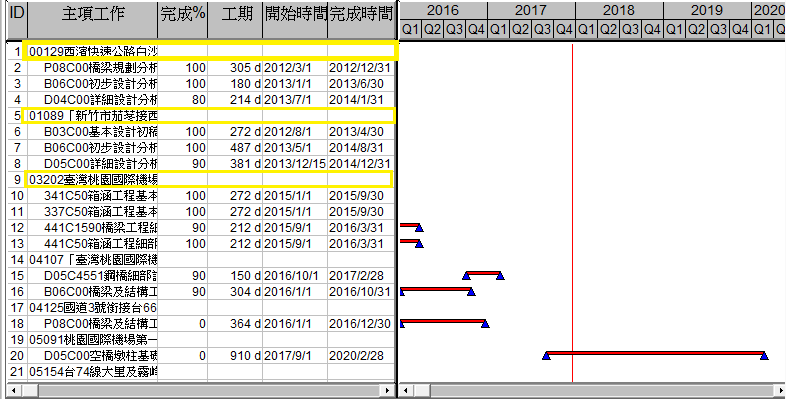Click the Q3 quarter header under 2018
Image resolution: width=786 pixels, height=399 pixels.
(x=630, y=30)
